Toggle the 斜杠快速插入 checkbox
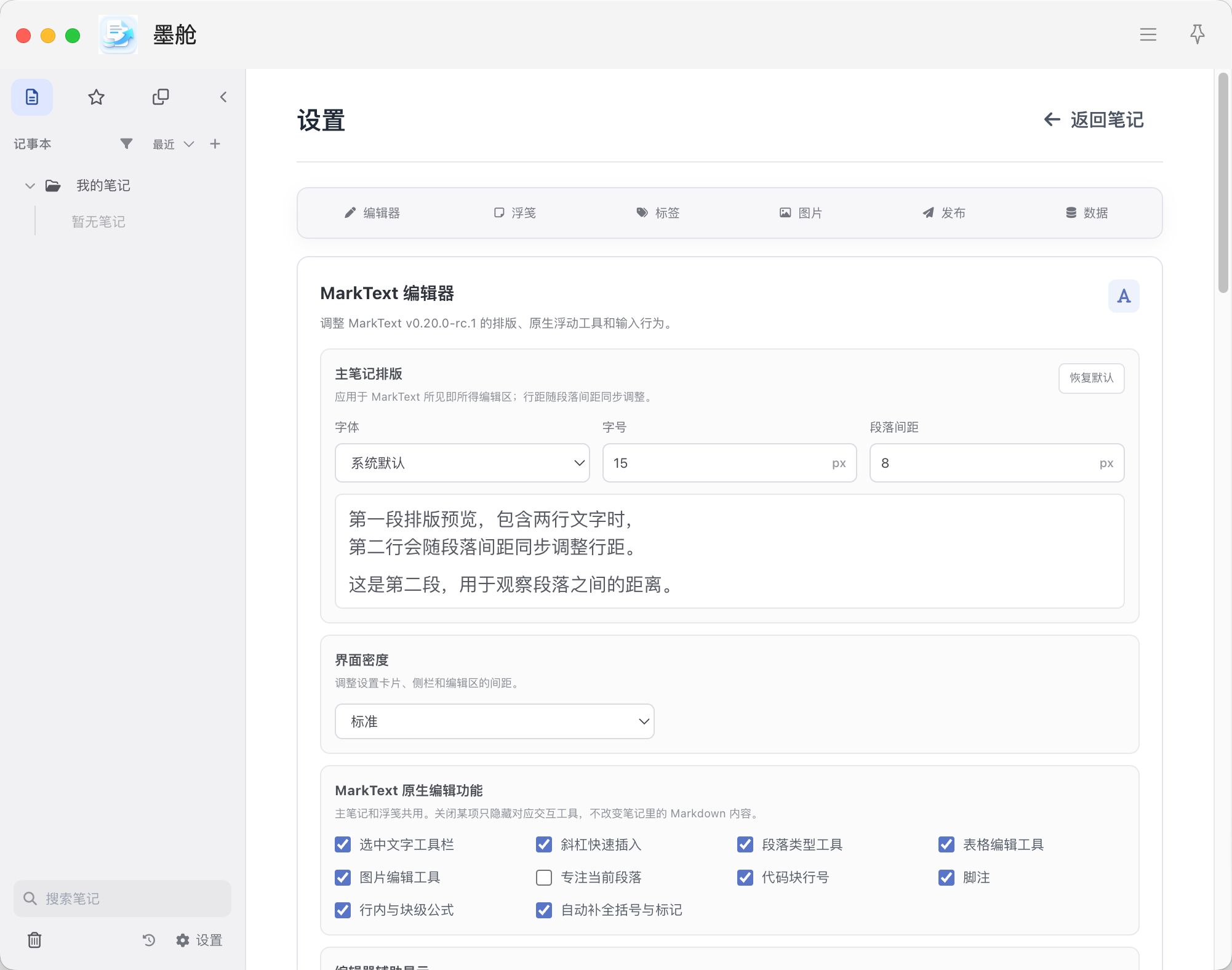The width and height of the screenshot is (1232, 970). pyautogui.click(x=544, y=844)
